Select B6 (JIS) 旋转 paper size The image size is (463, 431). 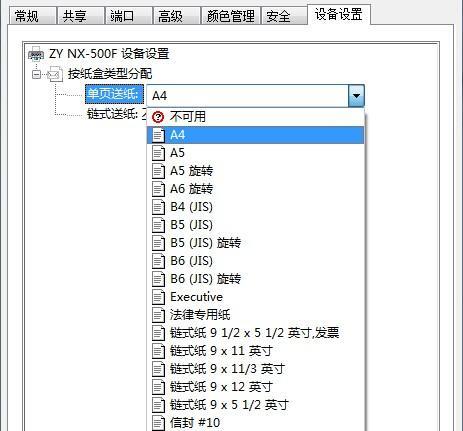coord(256,279)
